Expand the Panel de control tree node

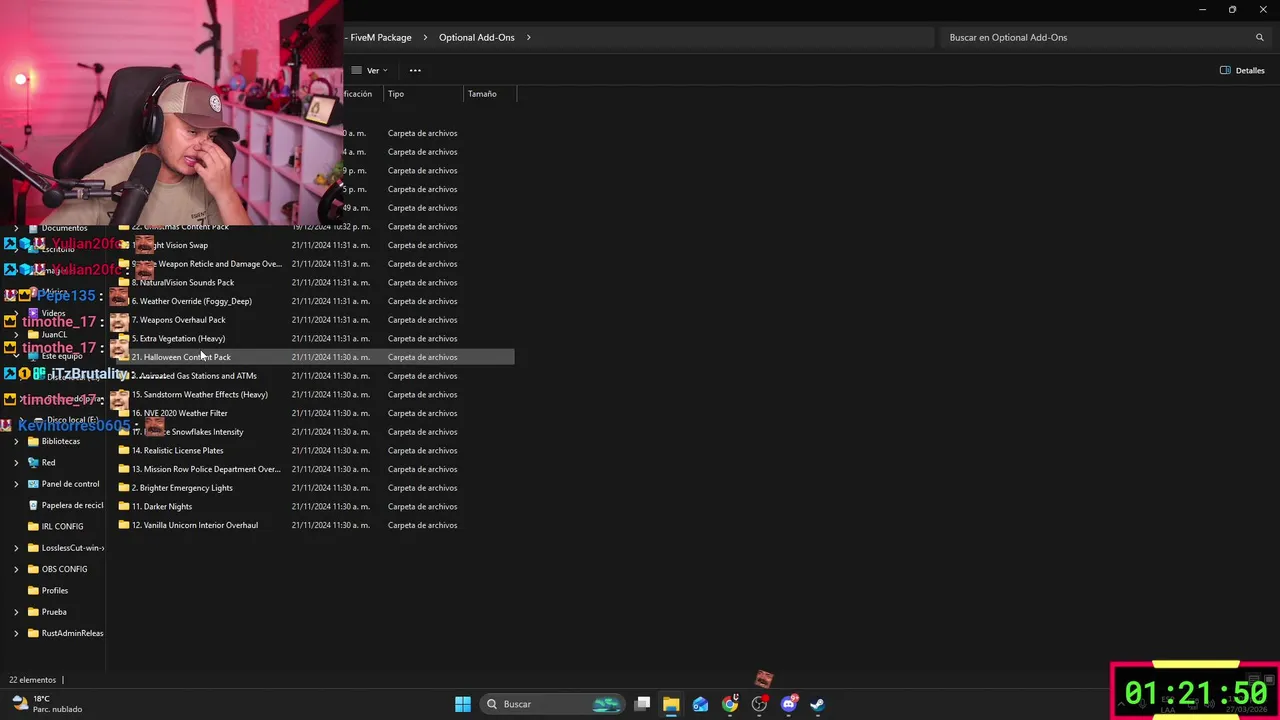[16, 484]
